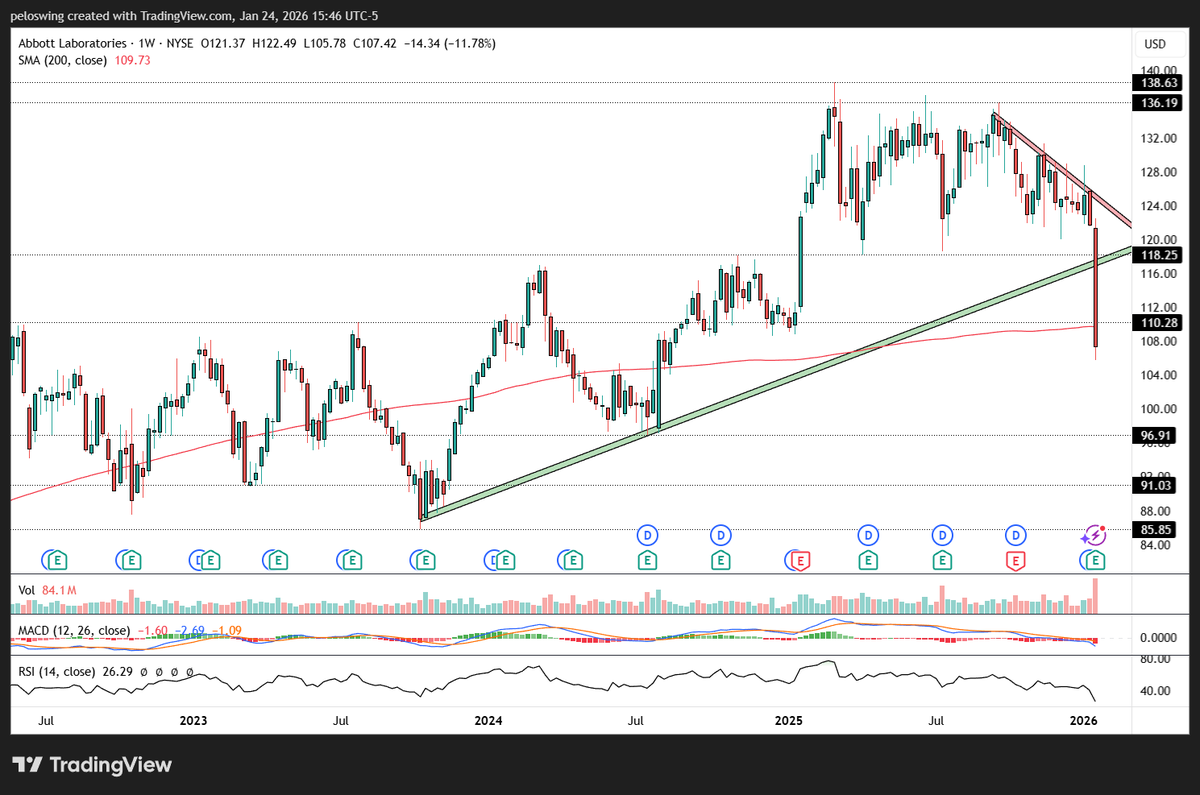Viewport: 1200px width, 795px height.
Task: Open the red earnings marker above the 2025 label
Action: 800,560
